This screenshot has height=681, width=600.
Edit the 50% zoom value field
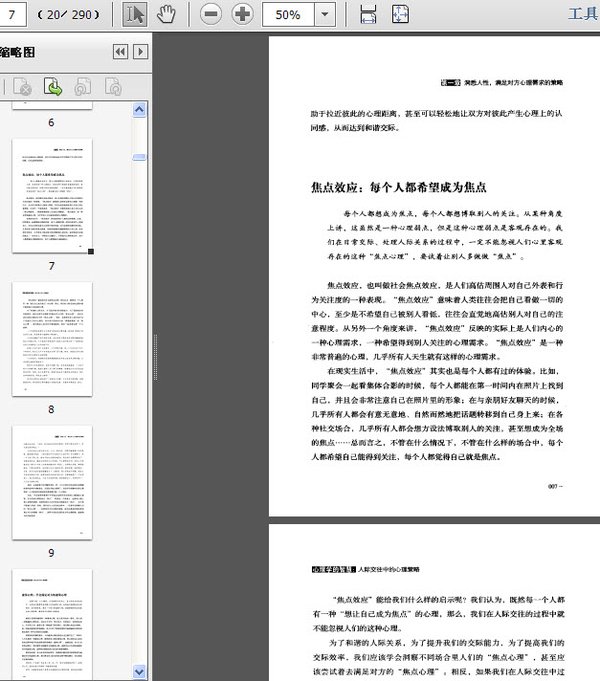tap(288, 14)
